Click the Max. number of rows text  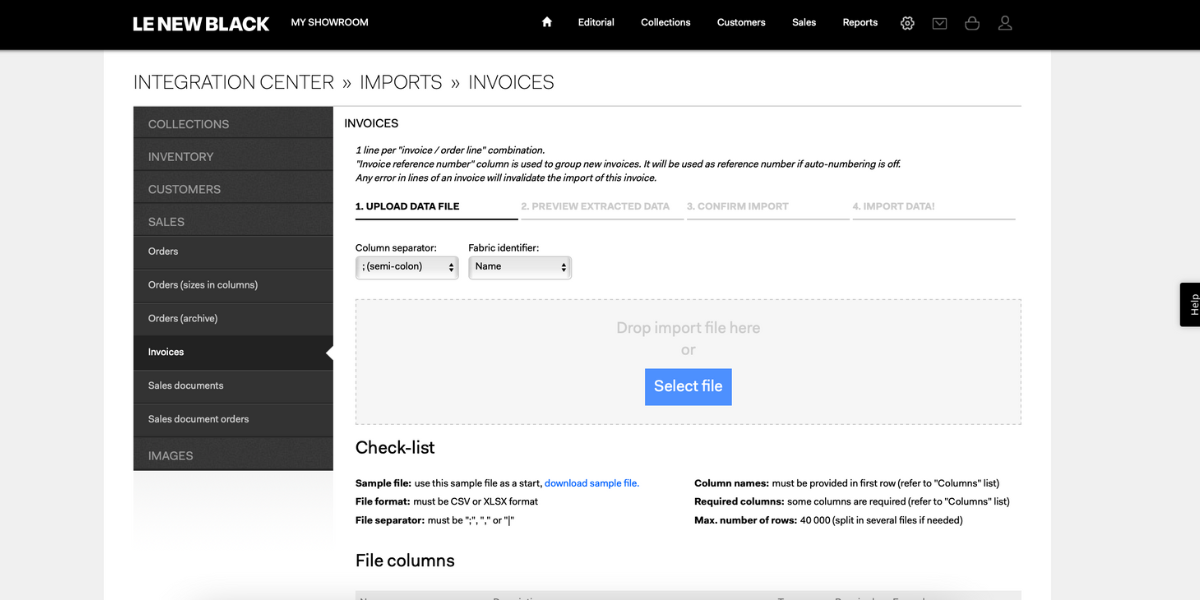[829, 520]
